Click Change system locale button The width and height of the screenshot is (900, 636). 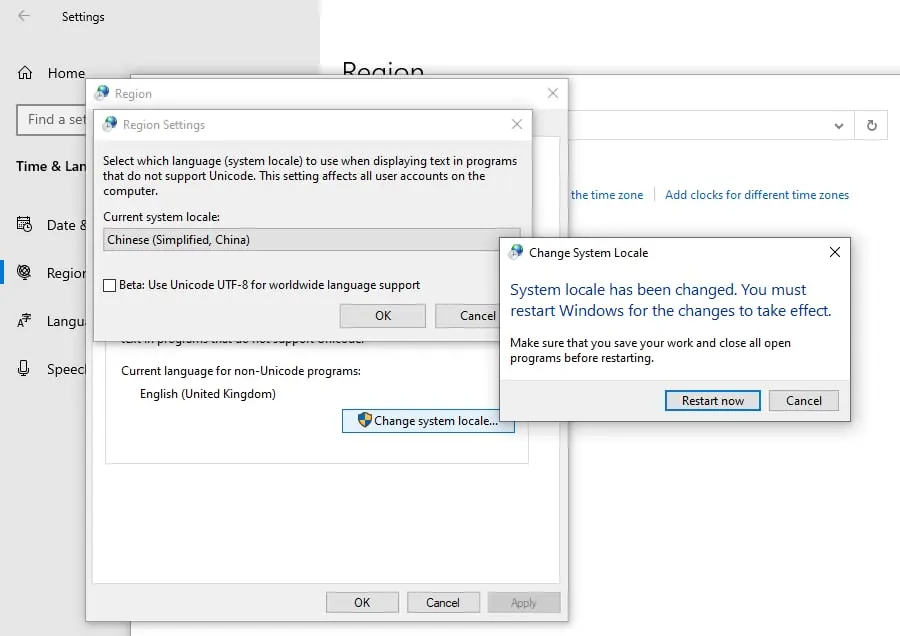[x=428, y=421]
